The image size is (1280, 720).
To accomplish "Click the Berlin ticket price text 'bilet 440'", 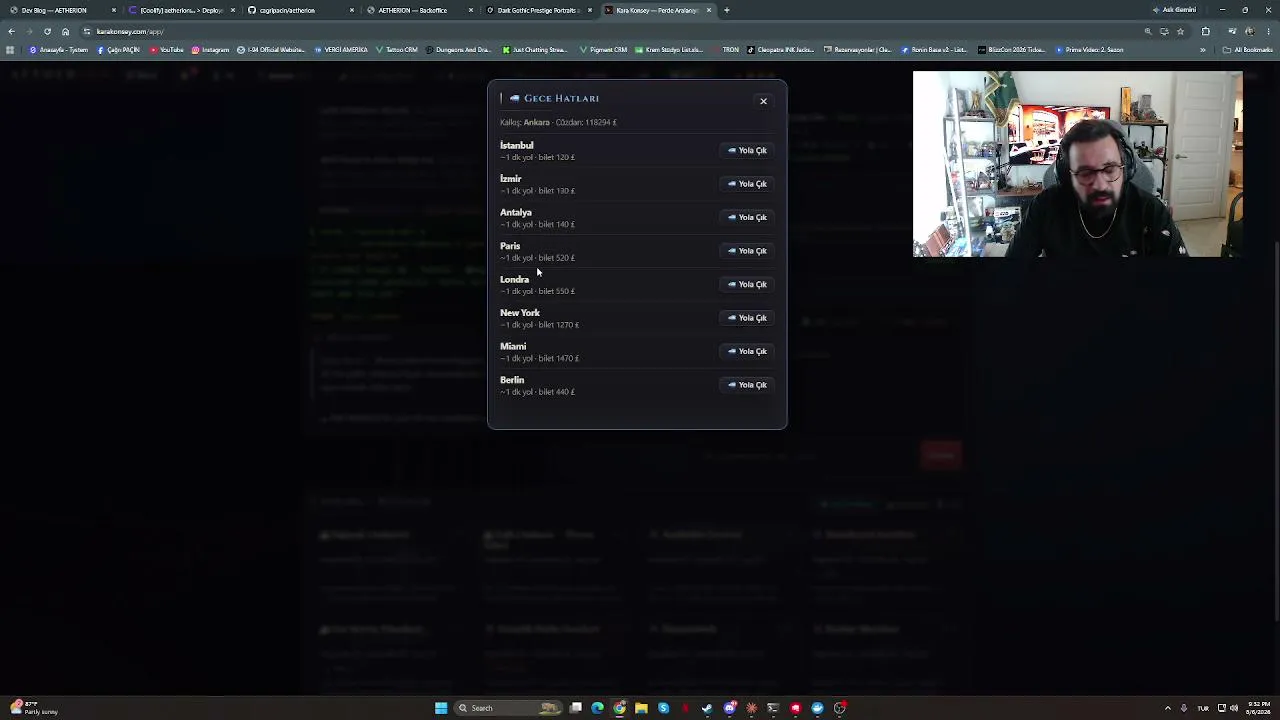I will (555, 392).
